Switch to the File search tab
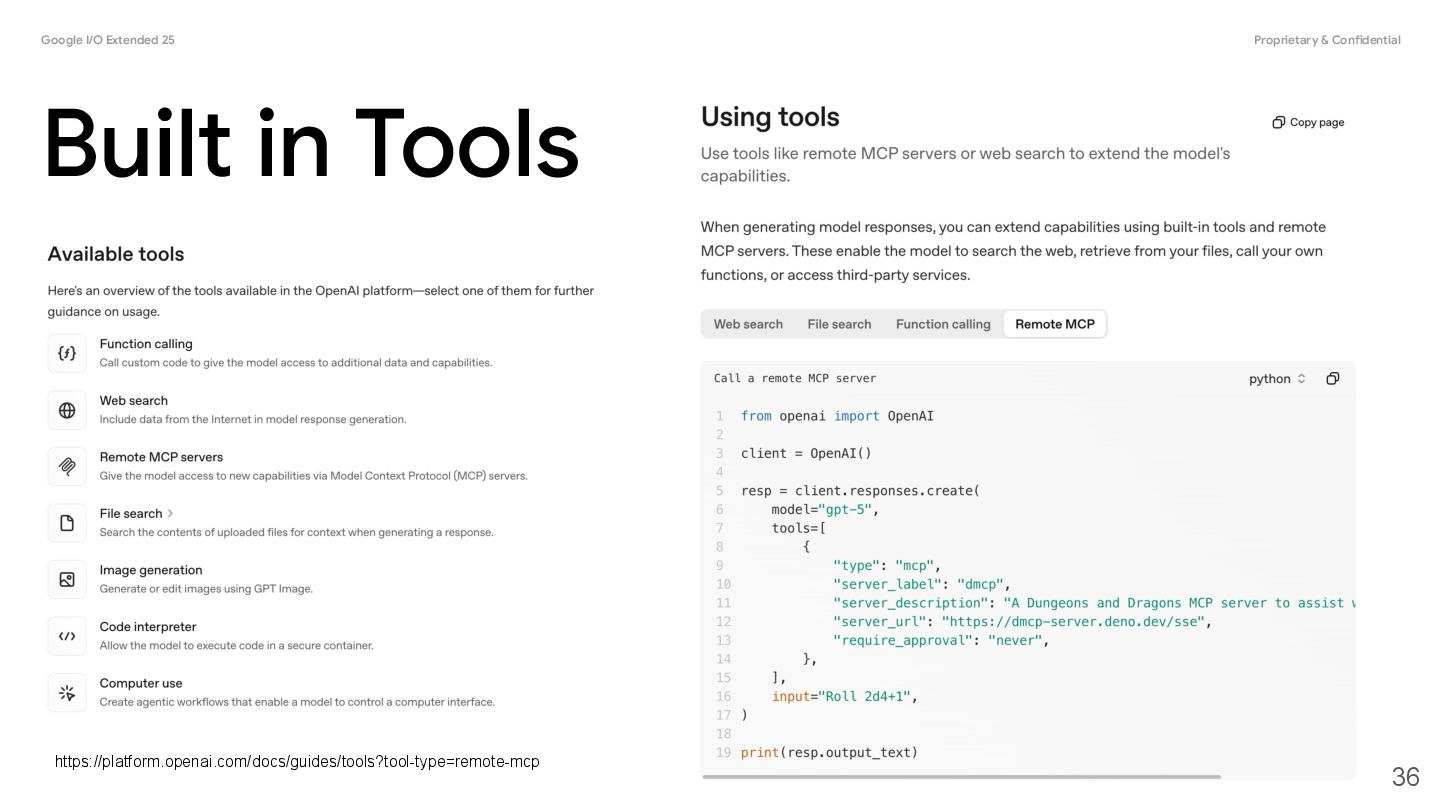The height and width of the screenshot is (810, 1440). 839,324
